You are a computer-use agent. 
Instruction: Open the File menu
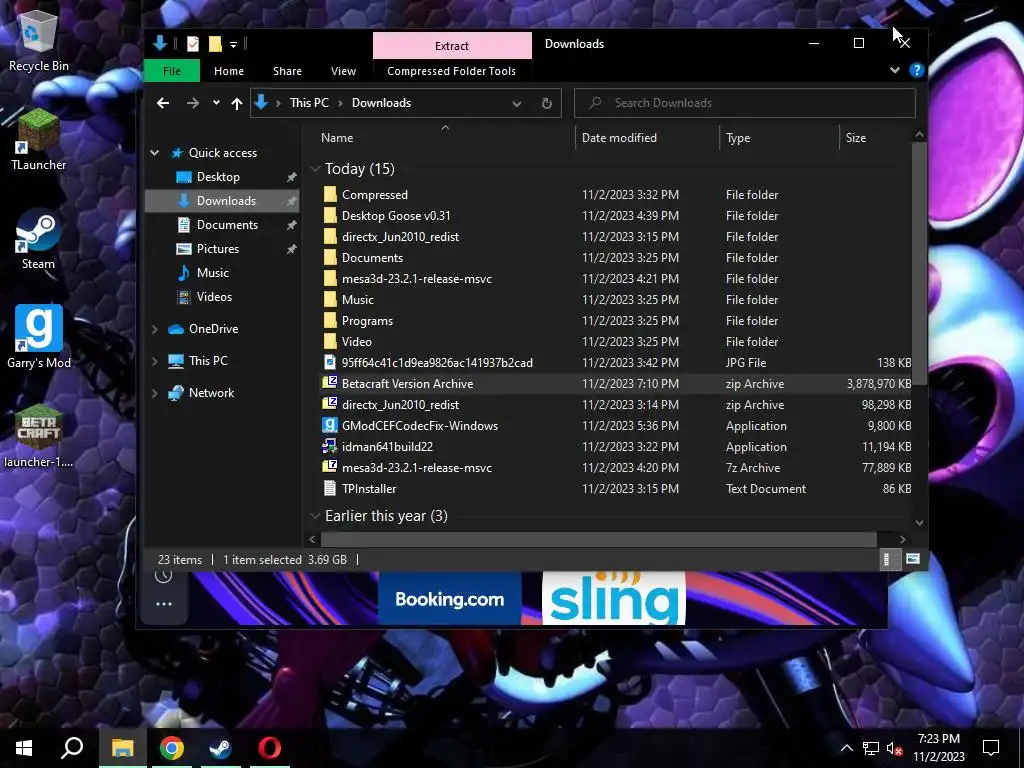[x=172, y=71]
